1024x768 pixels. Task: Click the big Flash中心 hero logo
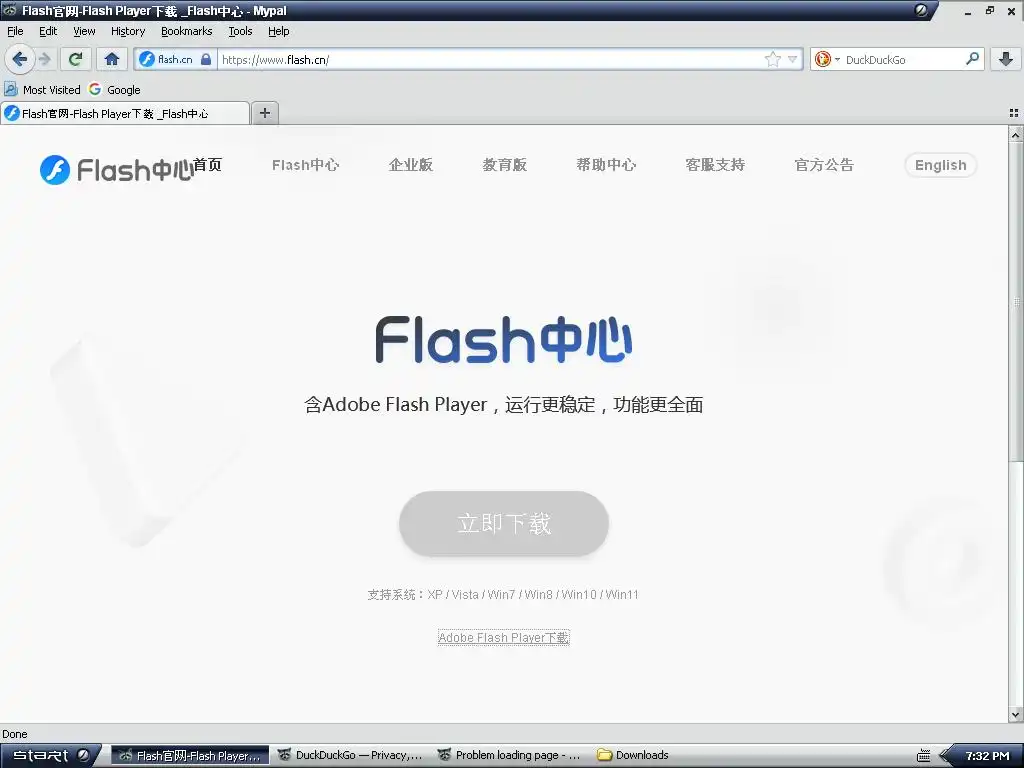pos(504,340)
